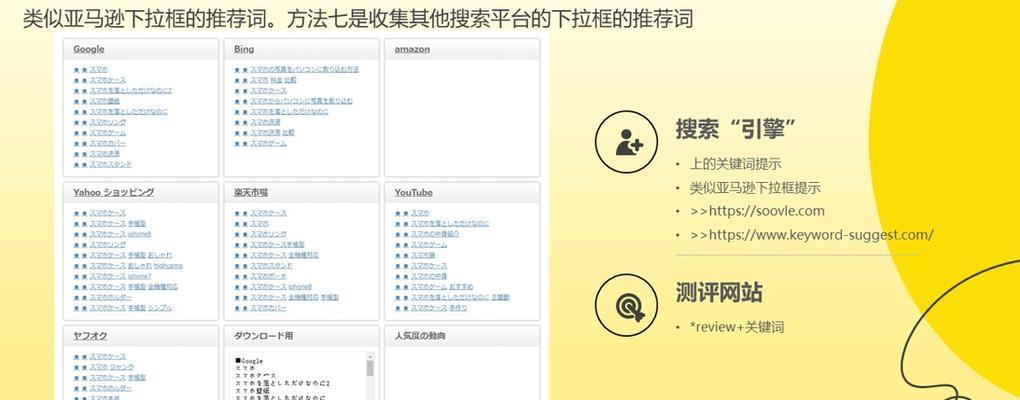Click the https://www.keyword-suggest.com/ link text
The height and width of the screenshot is (400, 1020).
821,235
